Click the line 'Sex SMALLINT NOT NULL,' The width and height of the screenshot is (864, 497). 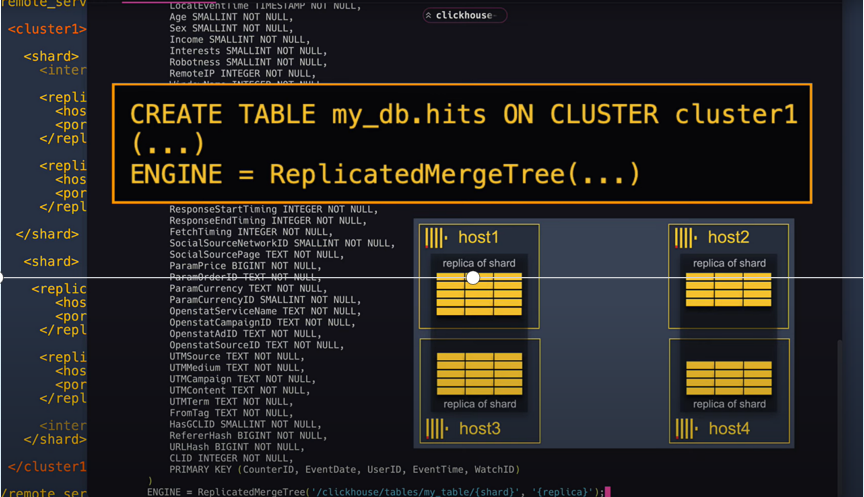pos(231,28)
